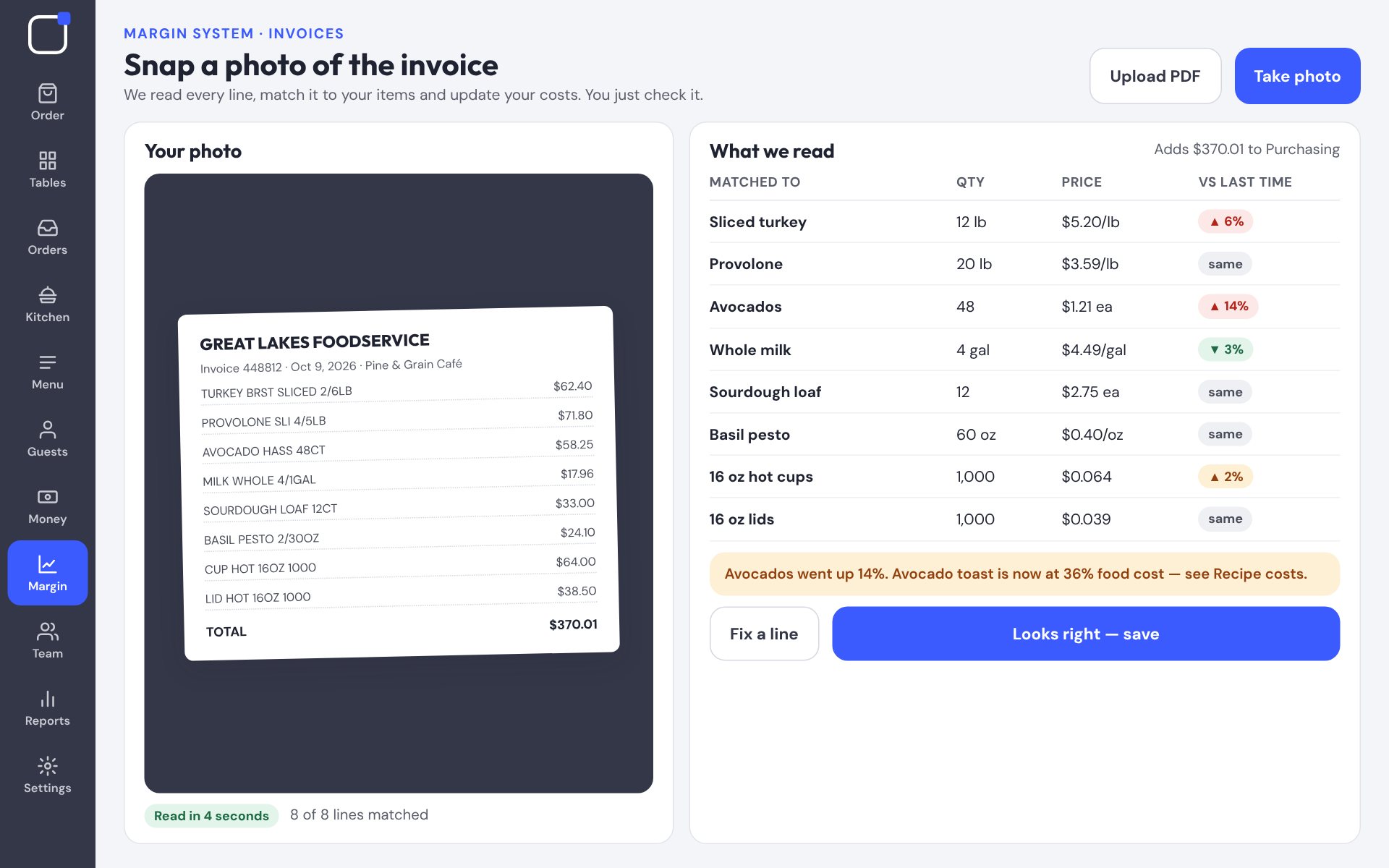The width and height of the screenshot is (1389, 868).
Task: Open the Orders inbox icon
Action: (x=48, y=228)
